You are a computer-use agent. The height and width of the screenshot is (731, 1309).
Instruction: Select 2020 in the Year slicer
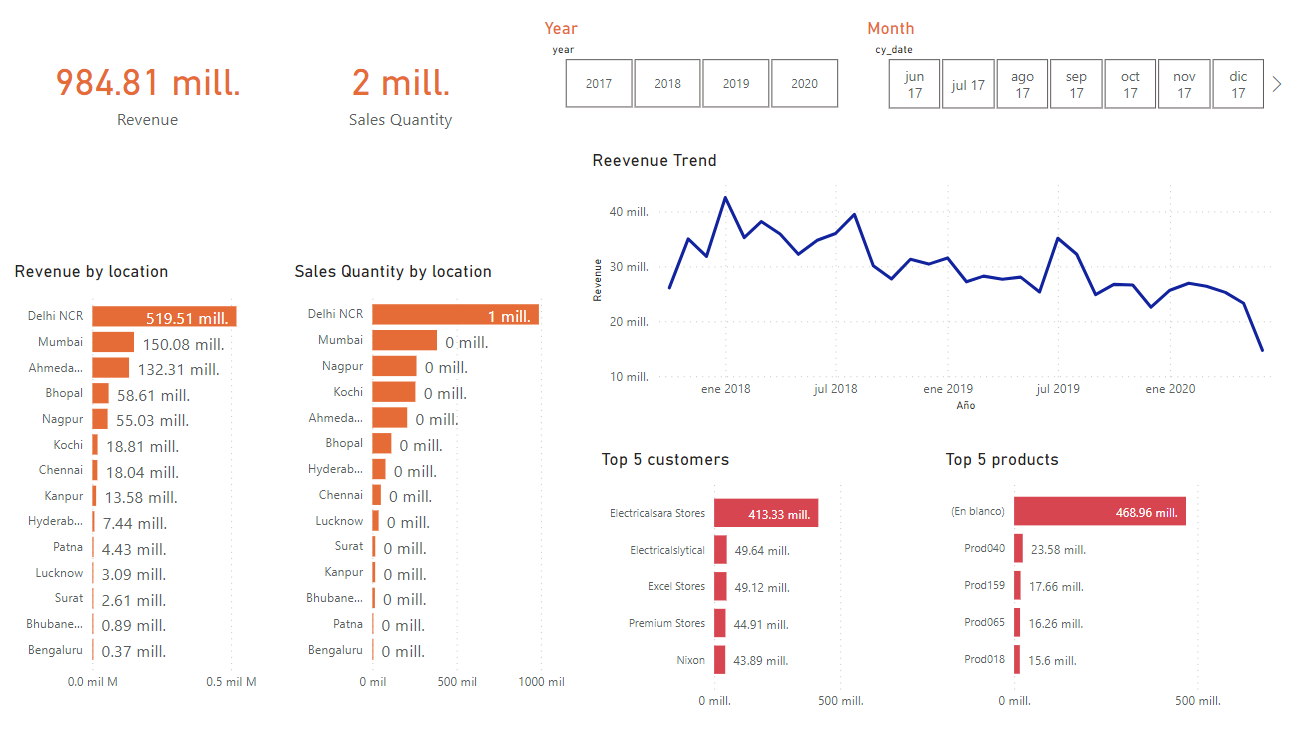pos(804,83)
